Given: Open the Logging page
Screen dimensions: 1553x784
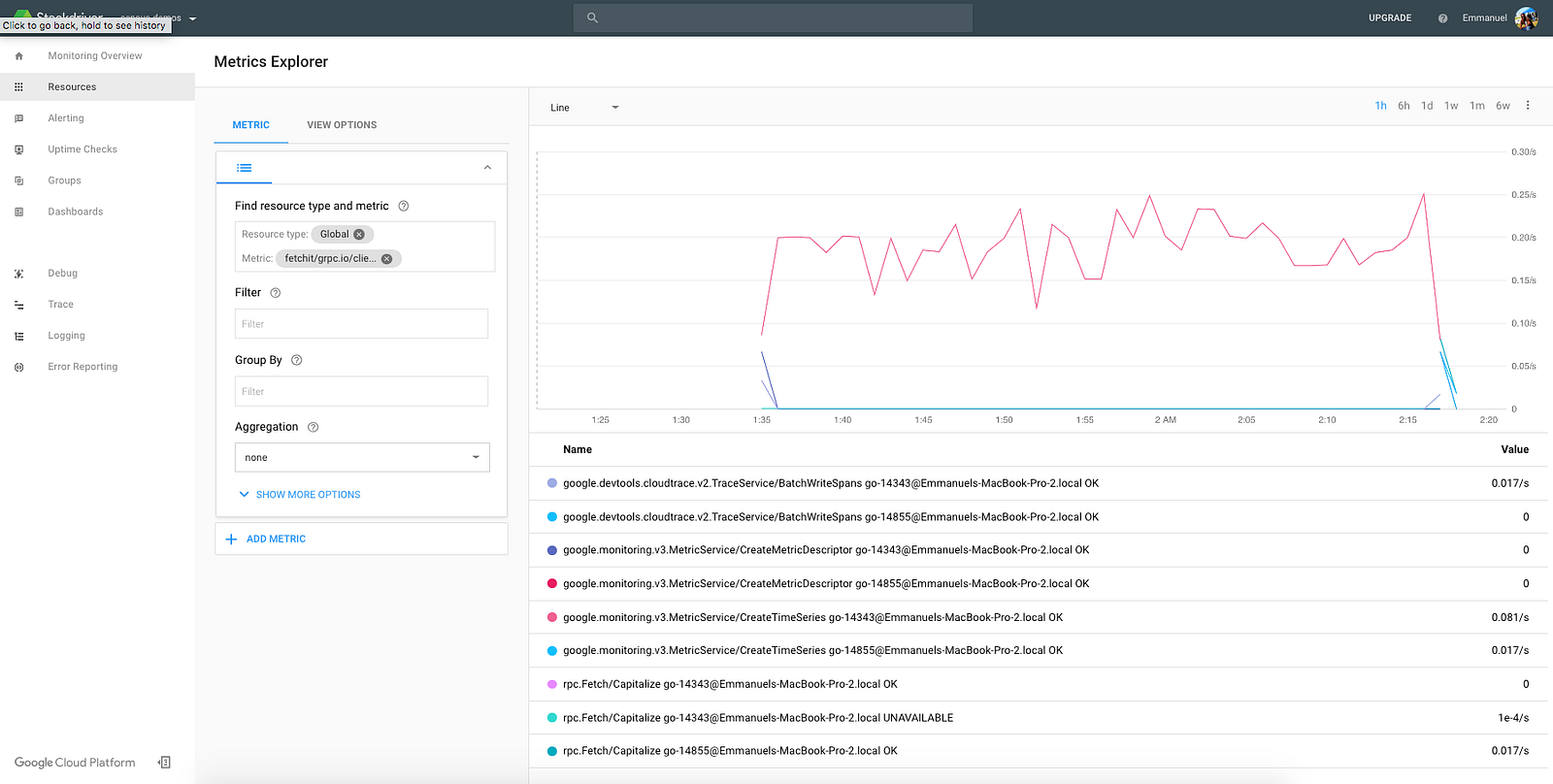Looking at the screenshot, I should pyautogui.click(x=67, y=336).
